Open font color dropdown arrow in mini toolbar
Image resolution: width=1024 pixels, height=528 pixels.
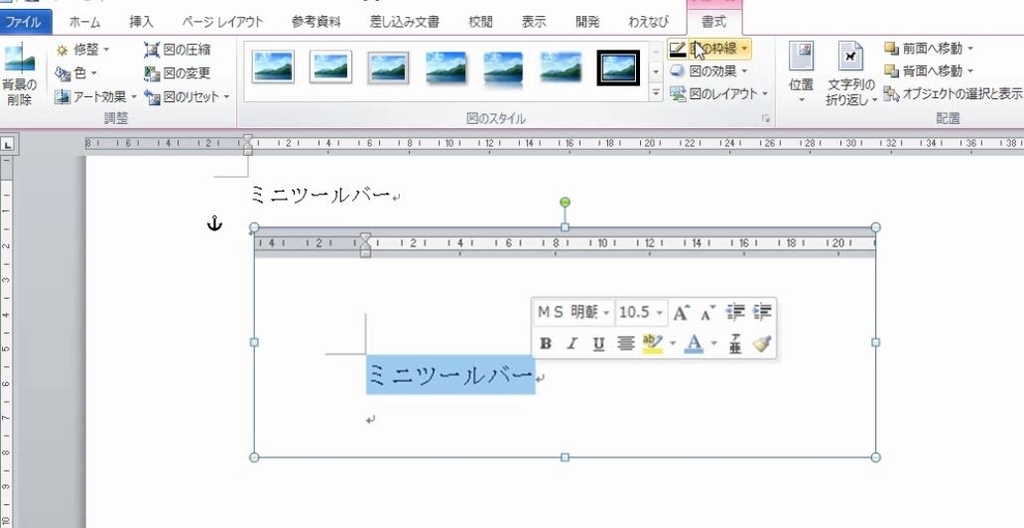714,343
